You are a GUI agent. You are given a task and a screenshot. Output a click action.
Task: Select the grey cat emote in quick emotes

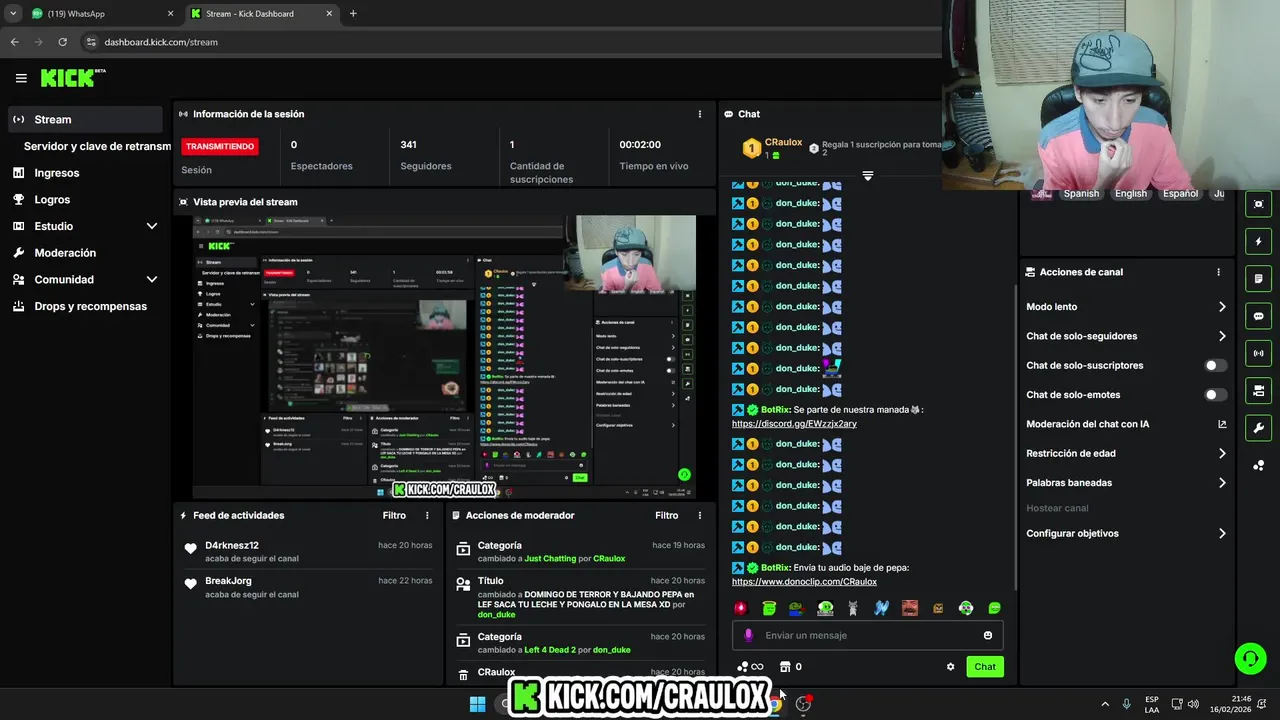coord(853,608)
